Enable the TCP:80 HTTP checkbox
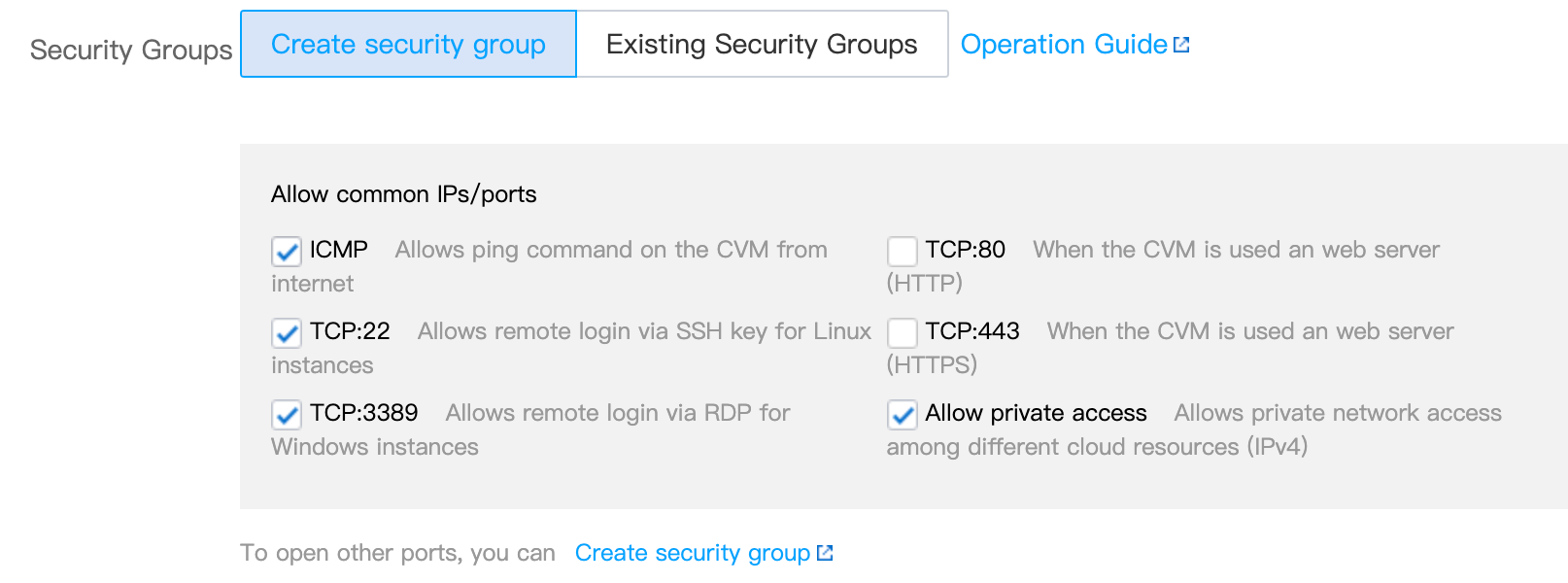The height and width of the screenshot is (583, 1568). (903, 252)
